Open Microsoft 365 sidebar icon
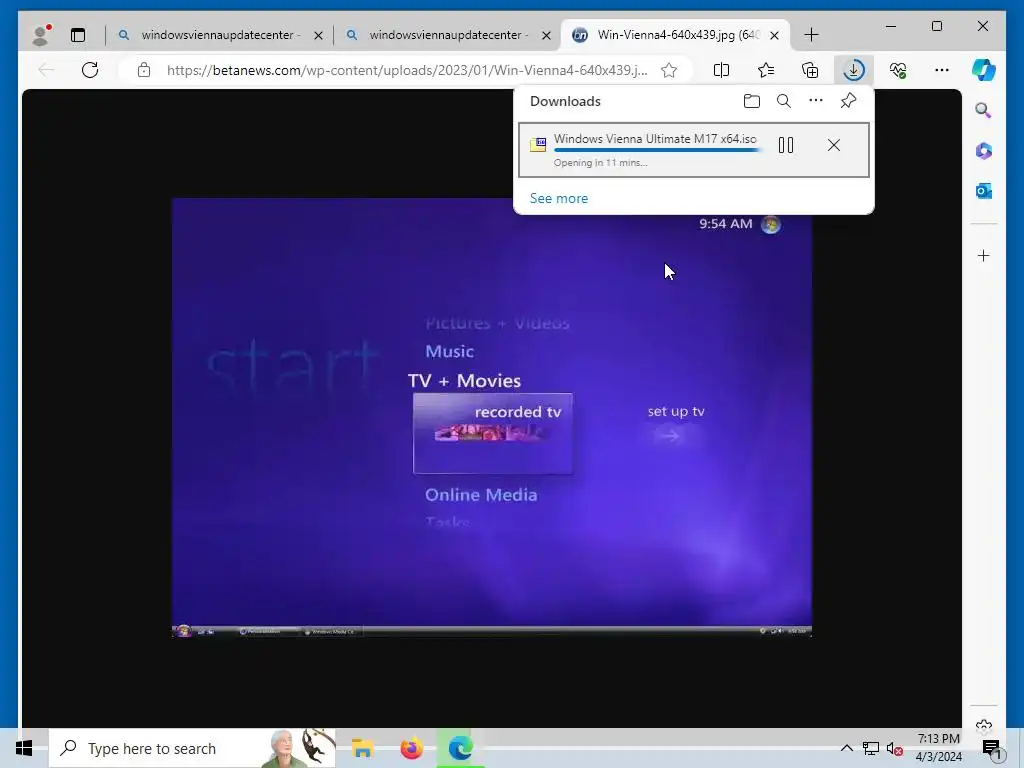1024x768 pixels. point(984,151)
